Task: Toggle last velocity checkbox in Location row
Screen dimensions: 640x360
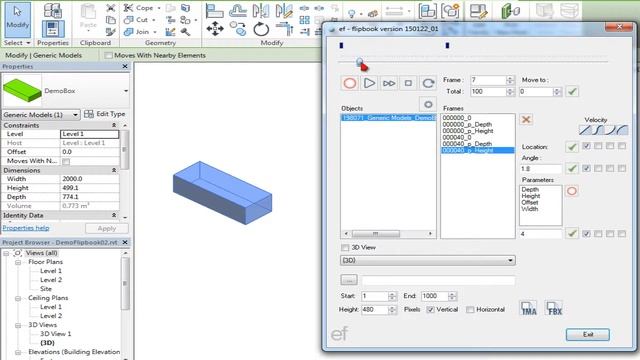Action: pos(622,146)
